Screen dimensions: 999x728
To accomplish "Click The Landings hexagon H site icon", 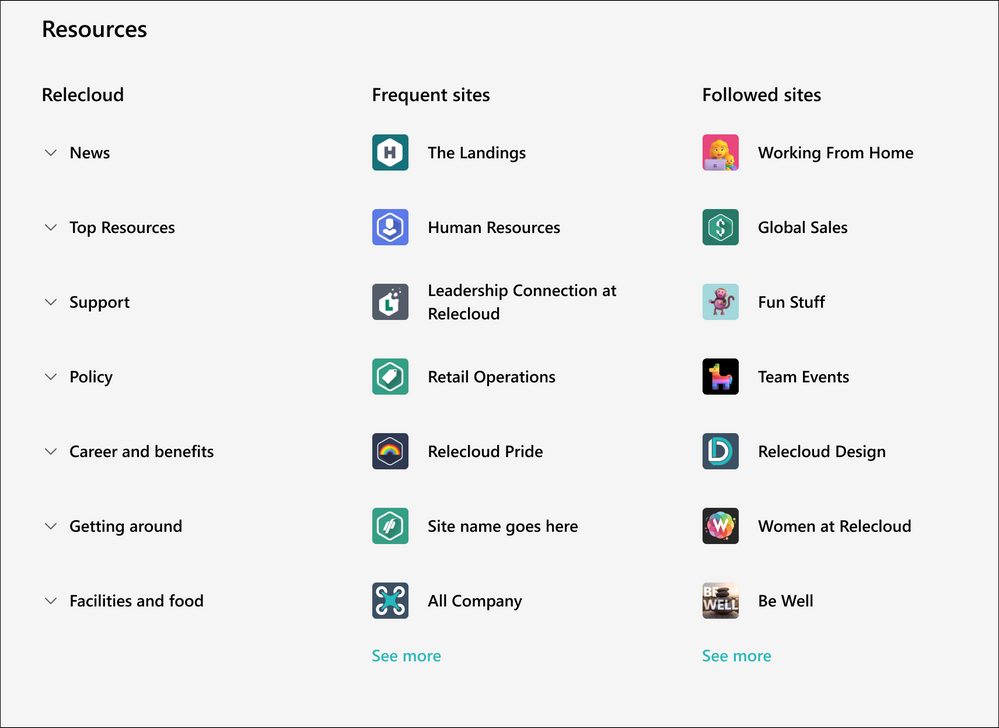I will coord(390,153).
